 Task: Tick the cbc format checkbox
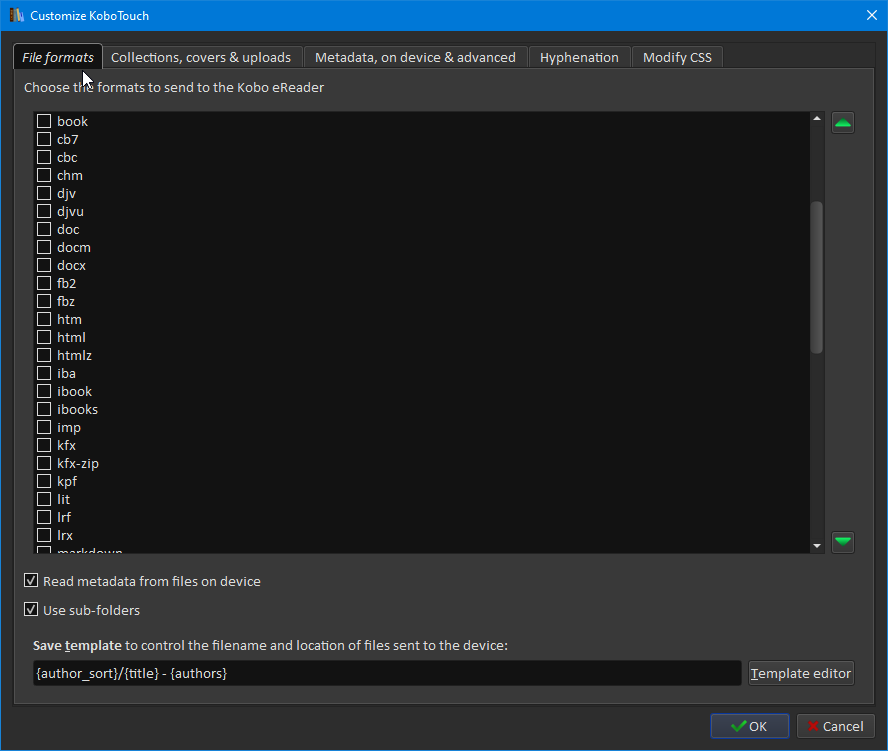pos(44,157)
